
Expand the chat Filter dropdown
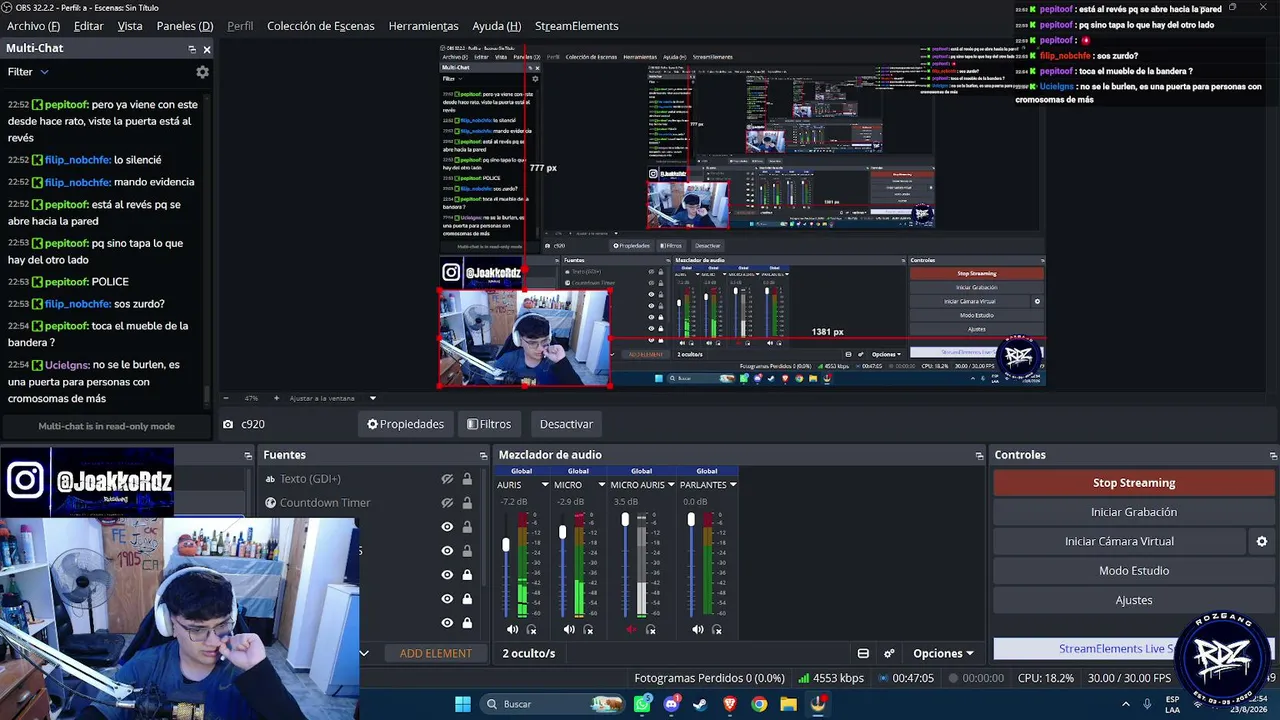28,72
